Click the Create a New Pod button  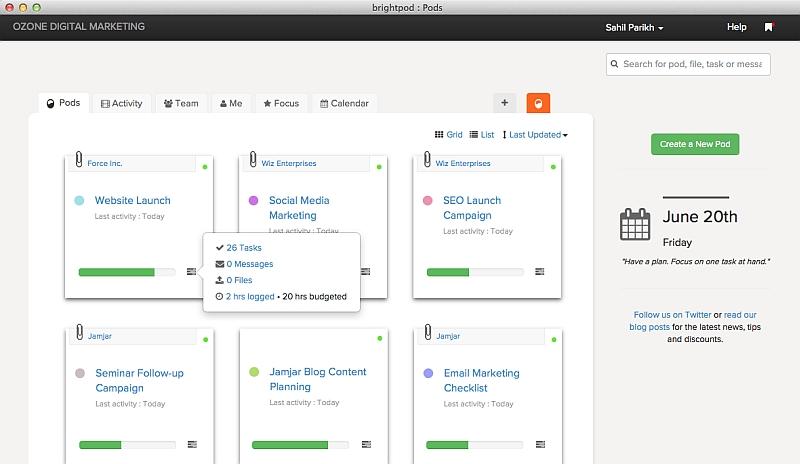695,144
